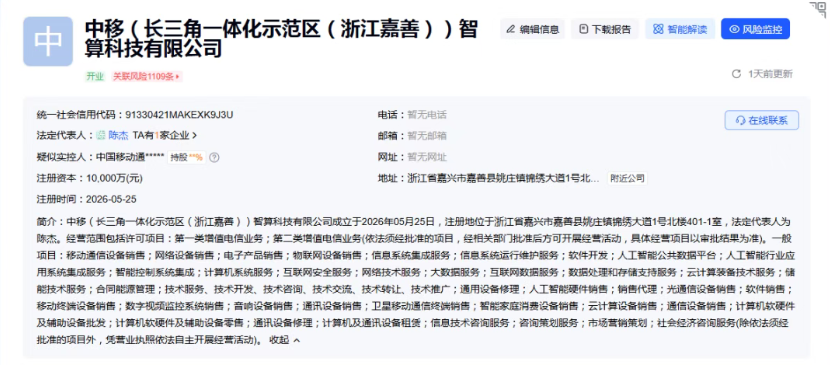Expand 关联风险1109条 tag arrow
830x368 pixels.
pyautogui.click(x=177, y=77)
